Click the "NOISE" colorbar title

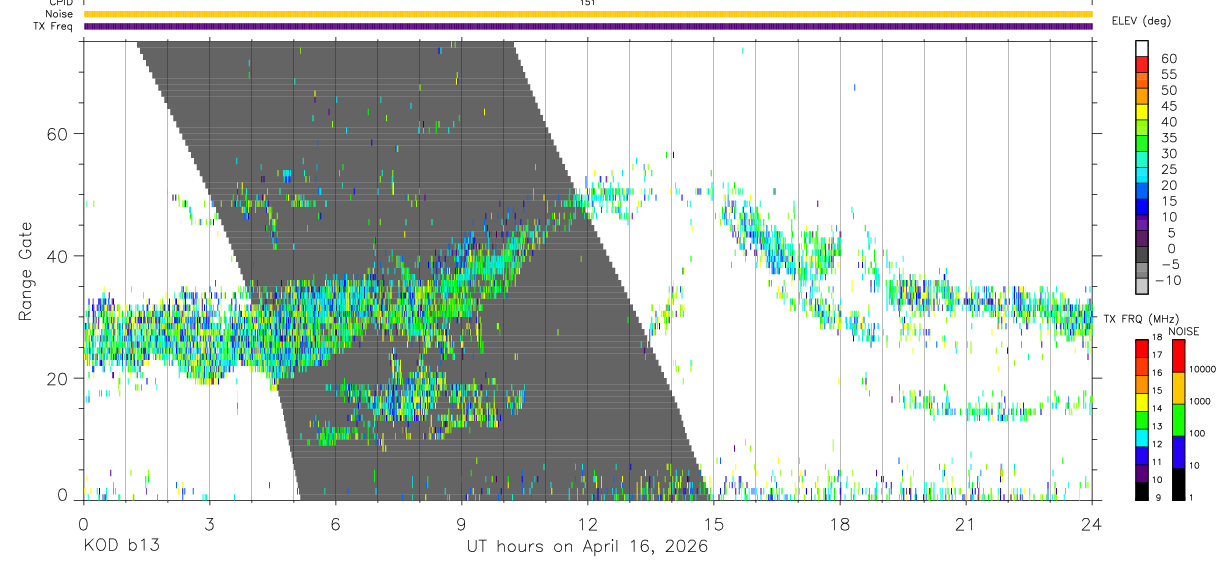pos(1183,331)
